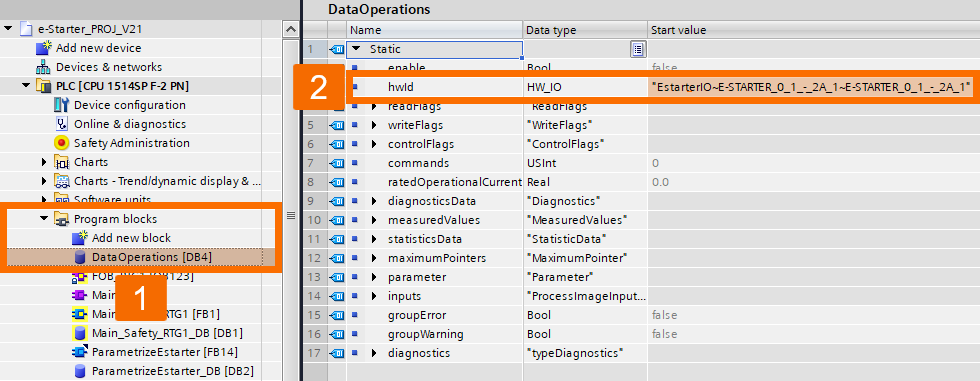Viewport: 980px width, 381px height.
Task: Click the tag icon in diagnostics row 17
Action: (x=338, y=353)
